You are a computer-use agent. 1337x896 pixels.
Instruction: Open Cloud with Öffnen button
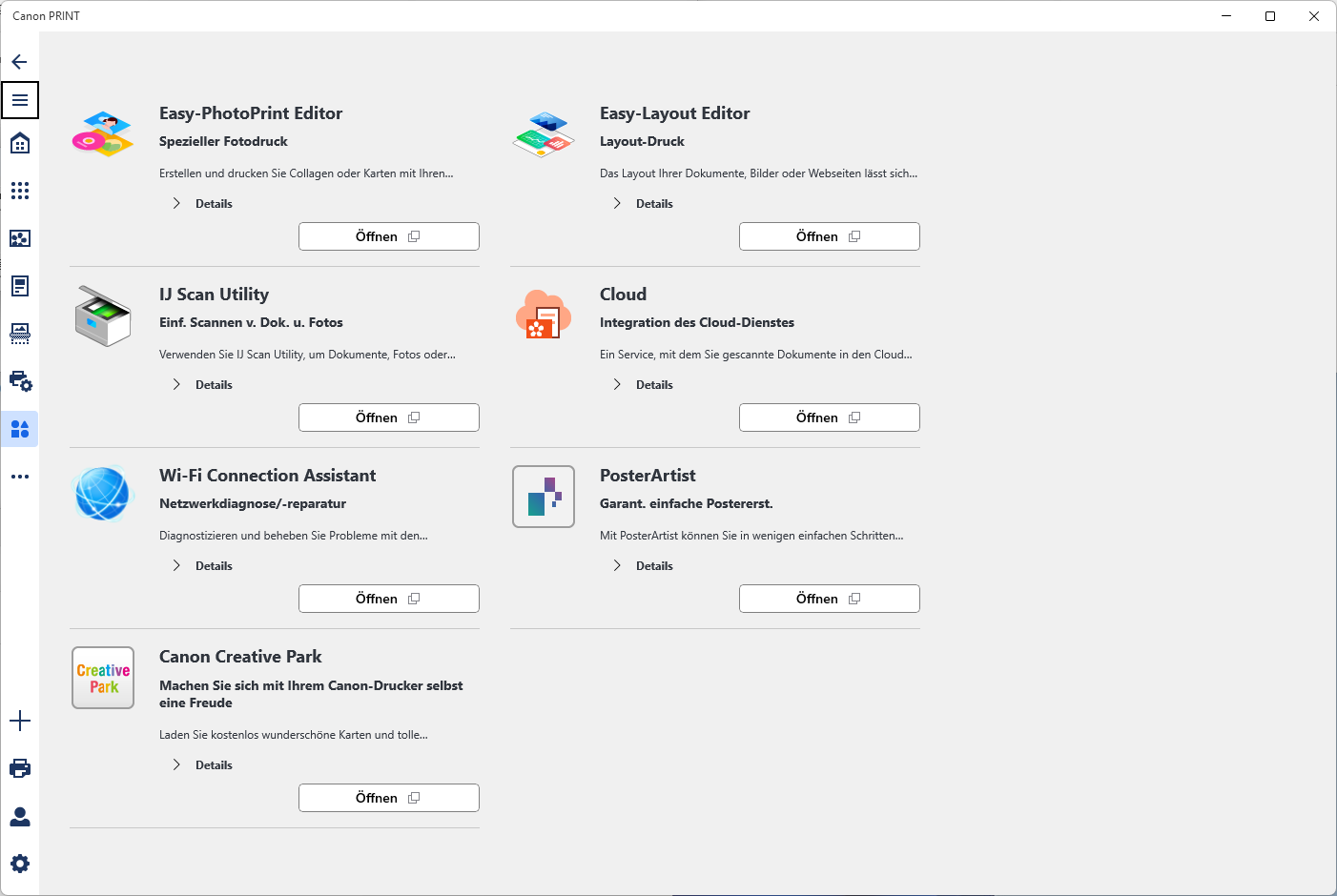[x=830, y=417]
